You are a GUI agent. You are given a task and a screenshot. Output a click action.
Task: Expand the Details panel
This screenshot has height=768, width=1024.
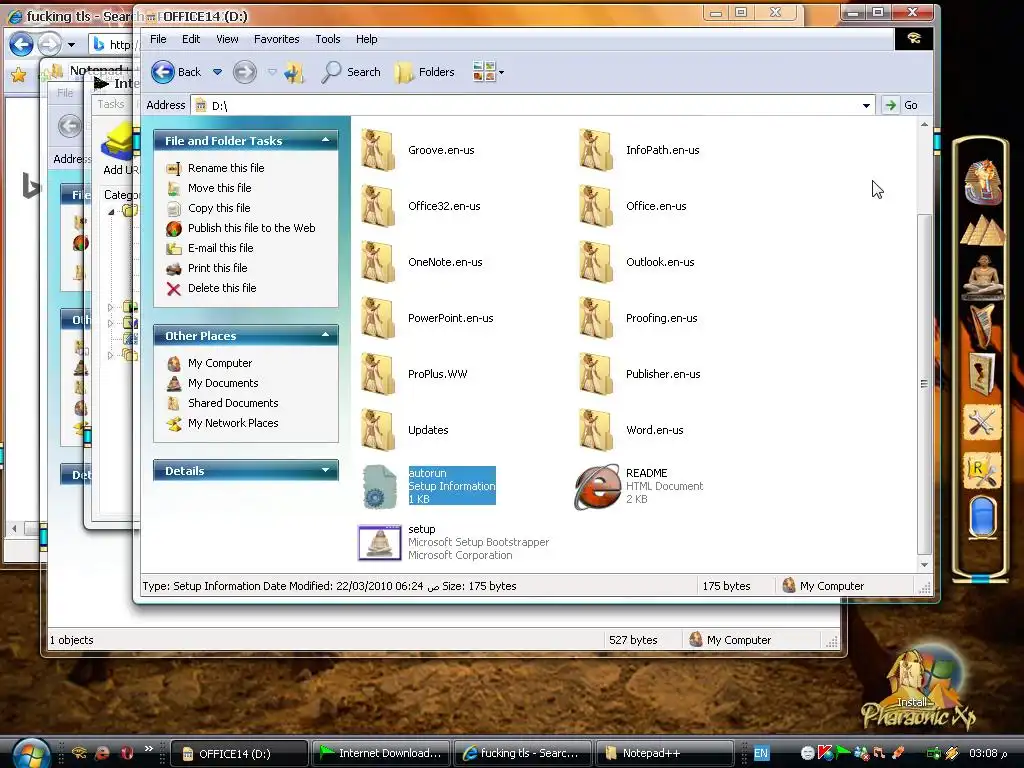coord(325,470)
